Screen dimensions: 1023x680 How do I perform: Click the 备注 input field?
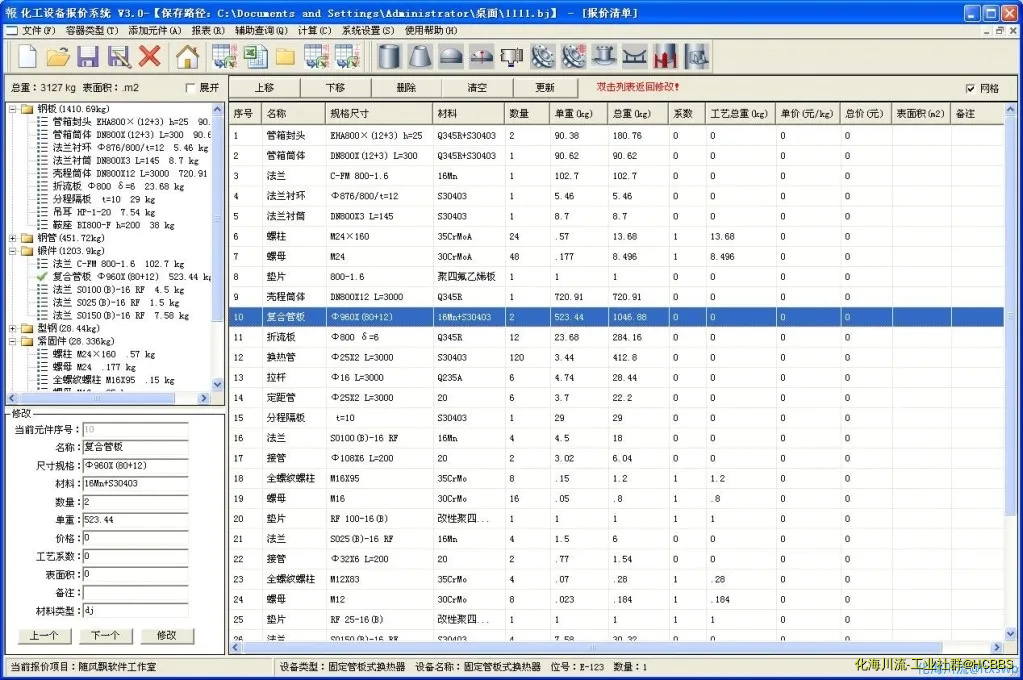[x=136, y=593]
